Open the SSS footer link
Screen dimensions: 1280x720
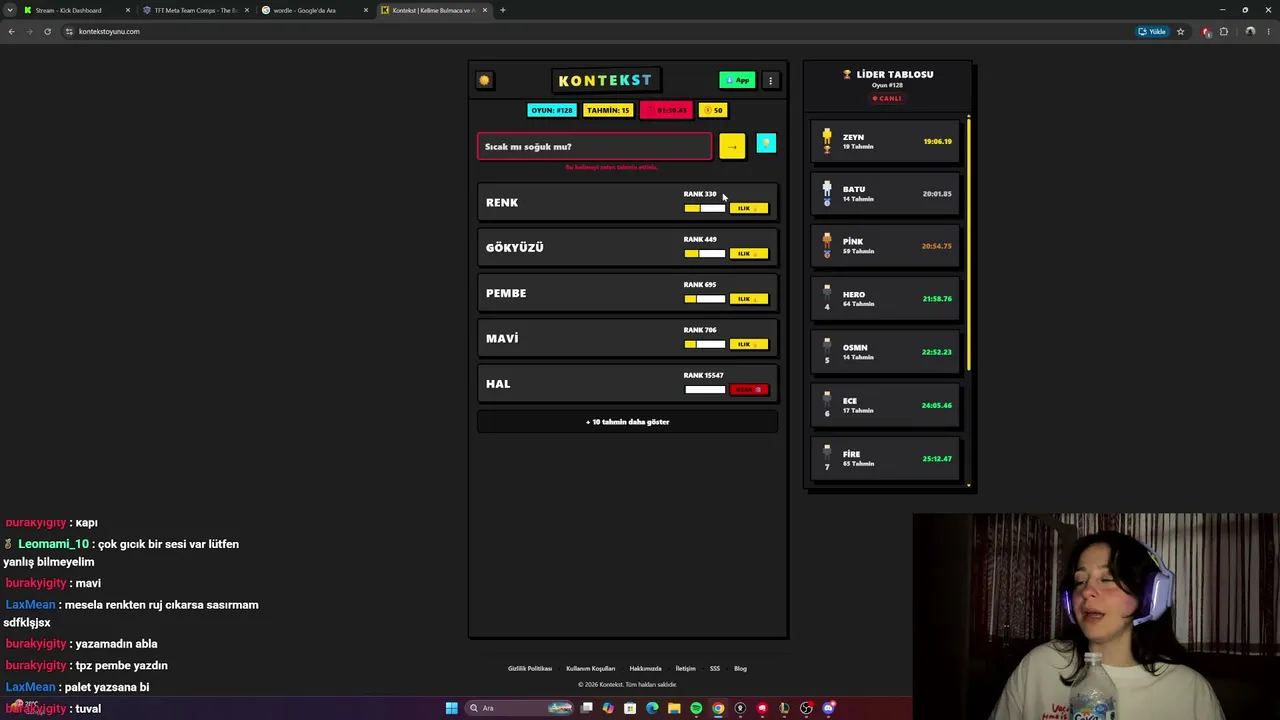(x=715, y=668)
